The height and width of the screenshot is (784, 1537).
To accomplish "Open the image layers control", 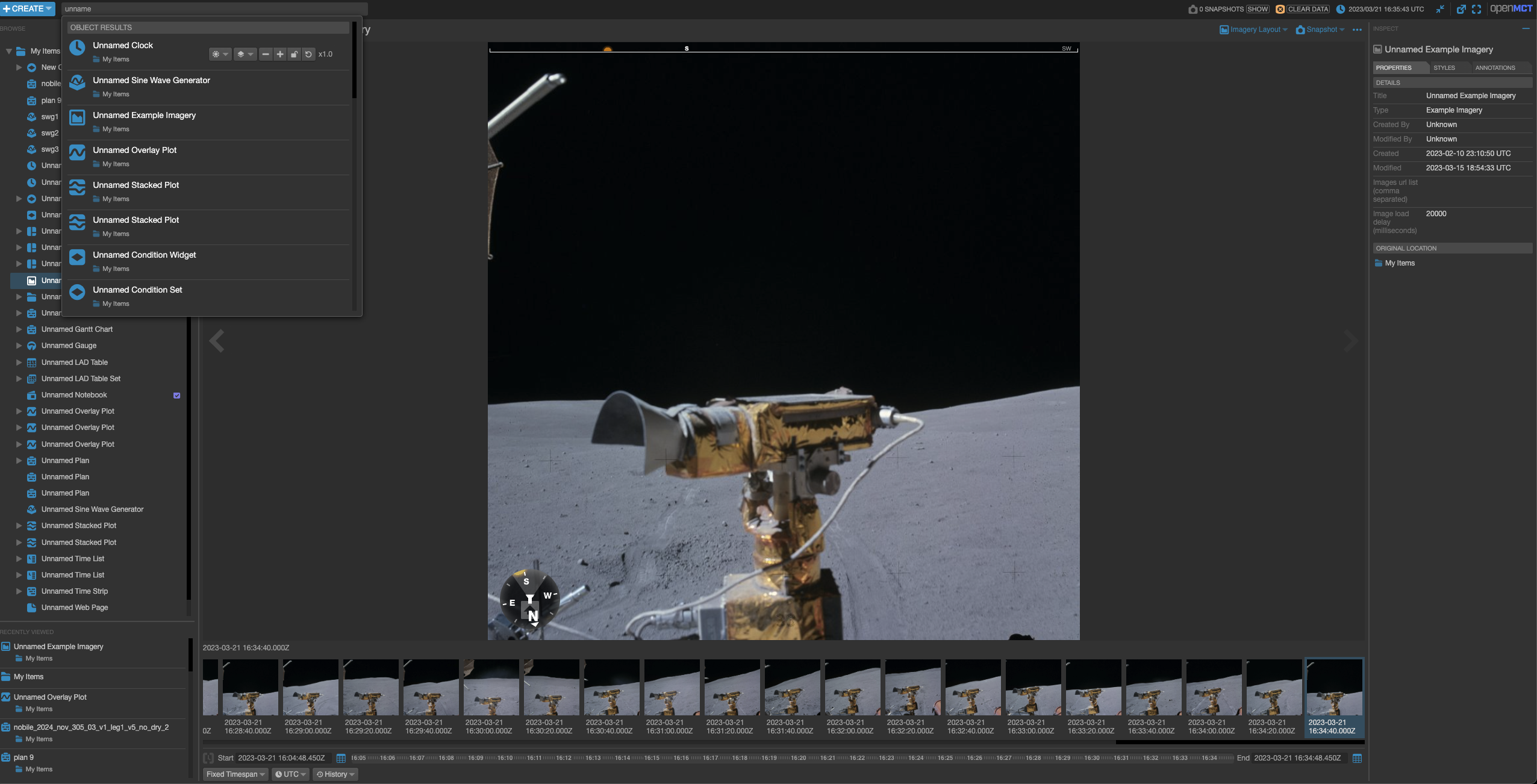I will point(244,54).
